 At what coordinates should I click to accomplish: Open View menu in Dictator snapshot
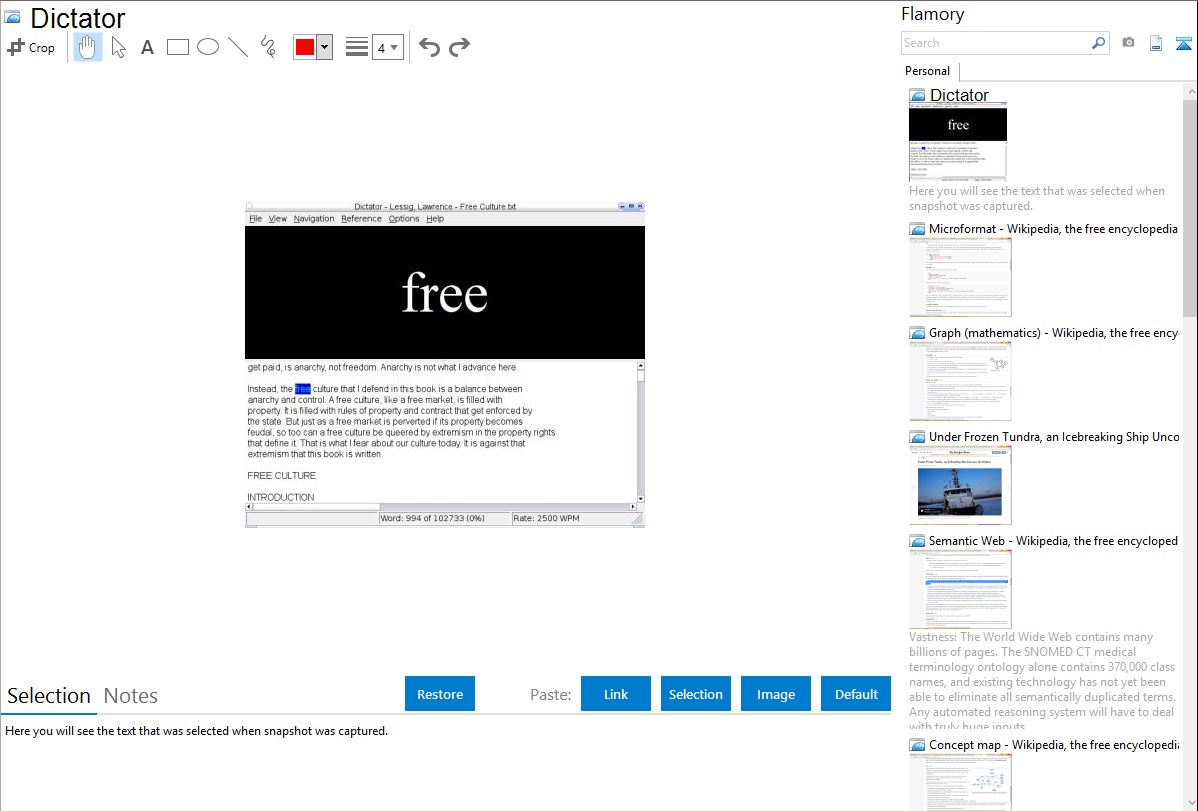[277, 219]
